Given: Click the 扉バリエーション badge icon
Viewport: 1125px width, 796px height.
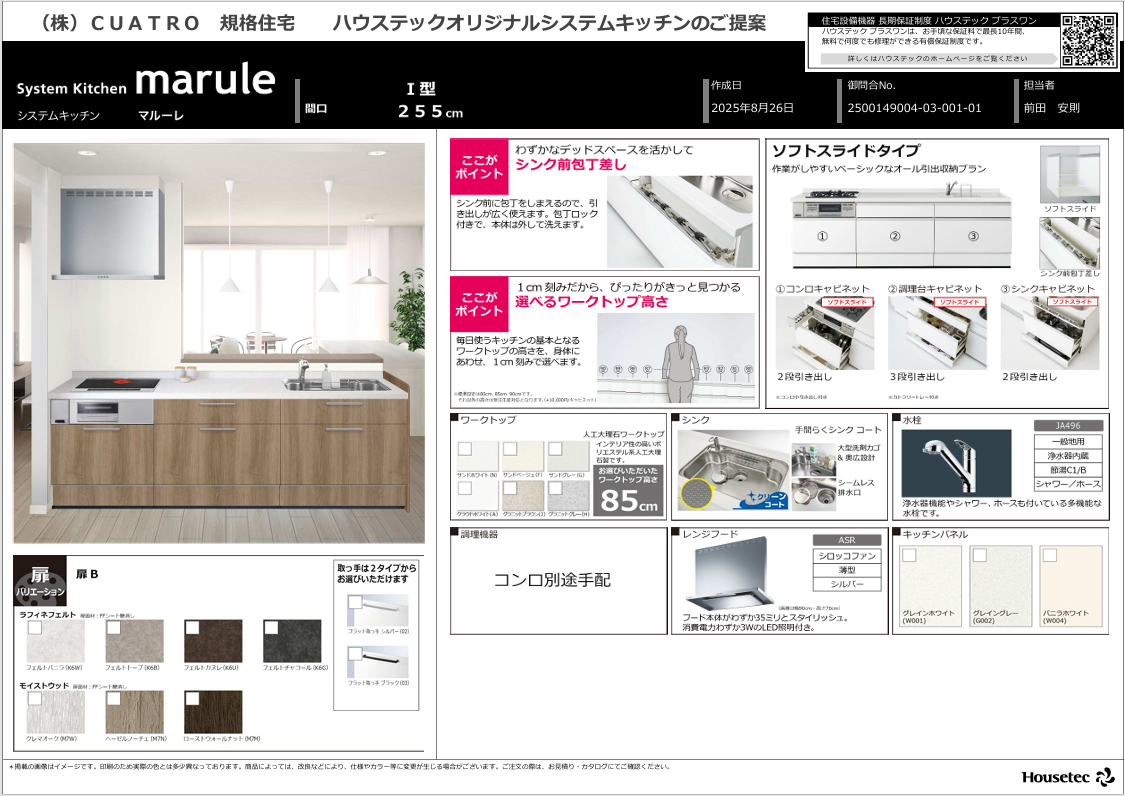Looking at the screenshot, I should 39,581.
